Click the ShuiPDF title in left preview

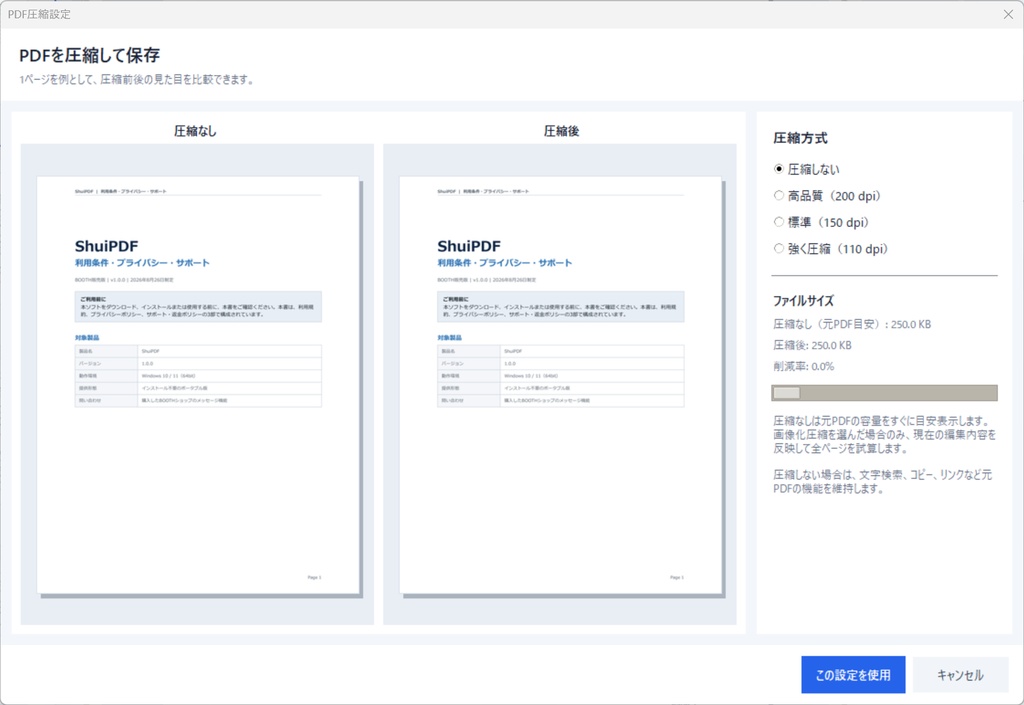click(x=106, y=246)
